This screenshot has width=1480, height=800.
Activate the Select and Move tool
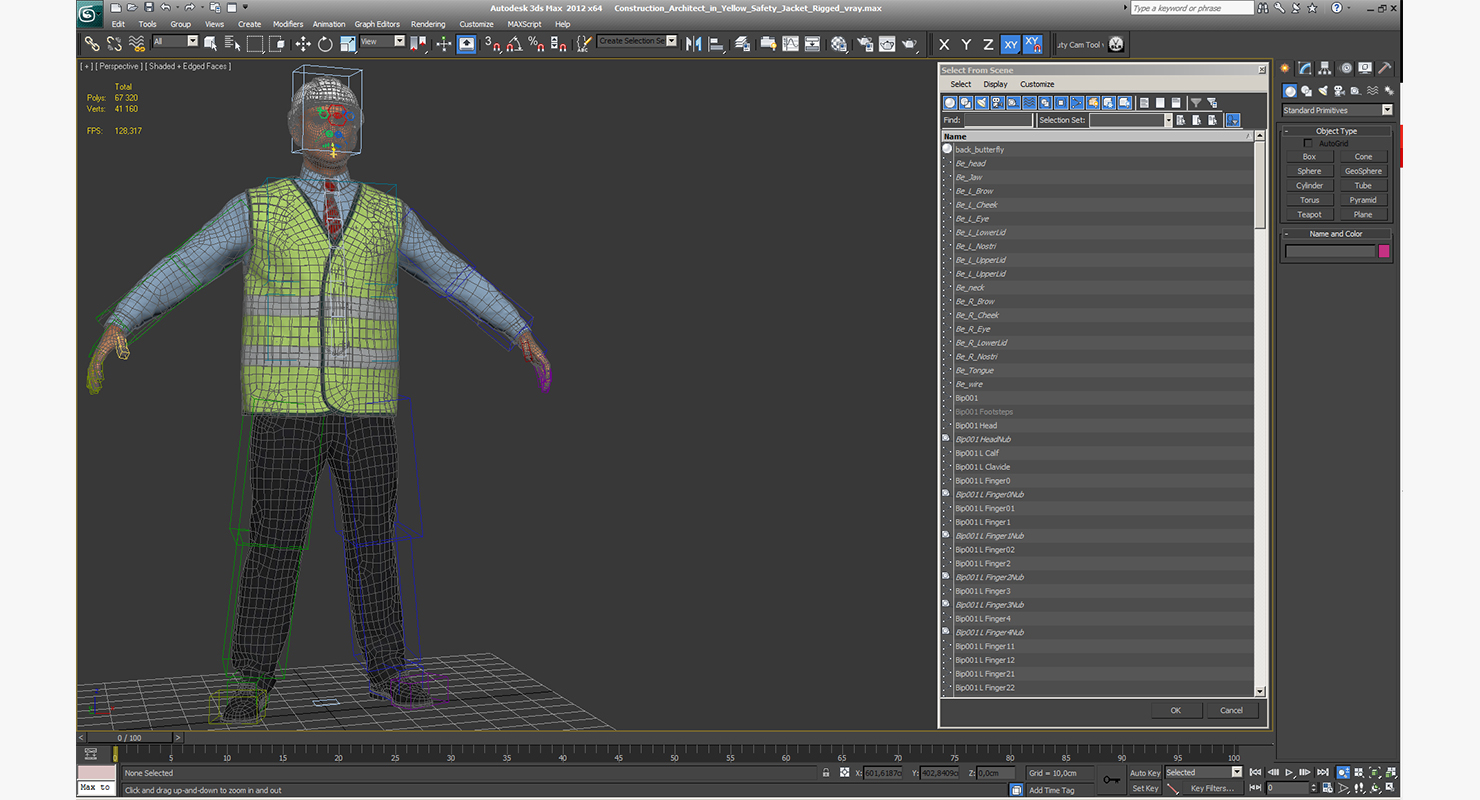(x=303, y=44)
